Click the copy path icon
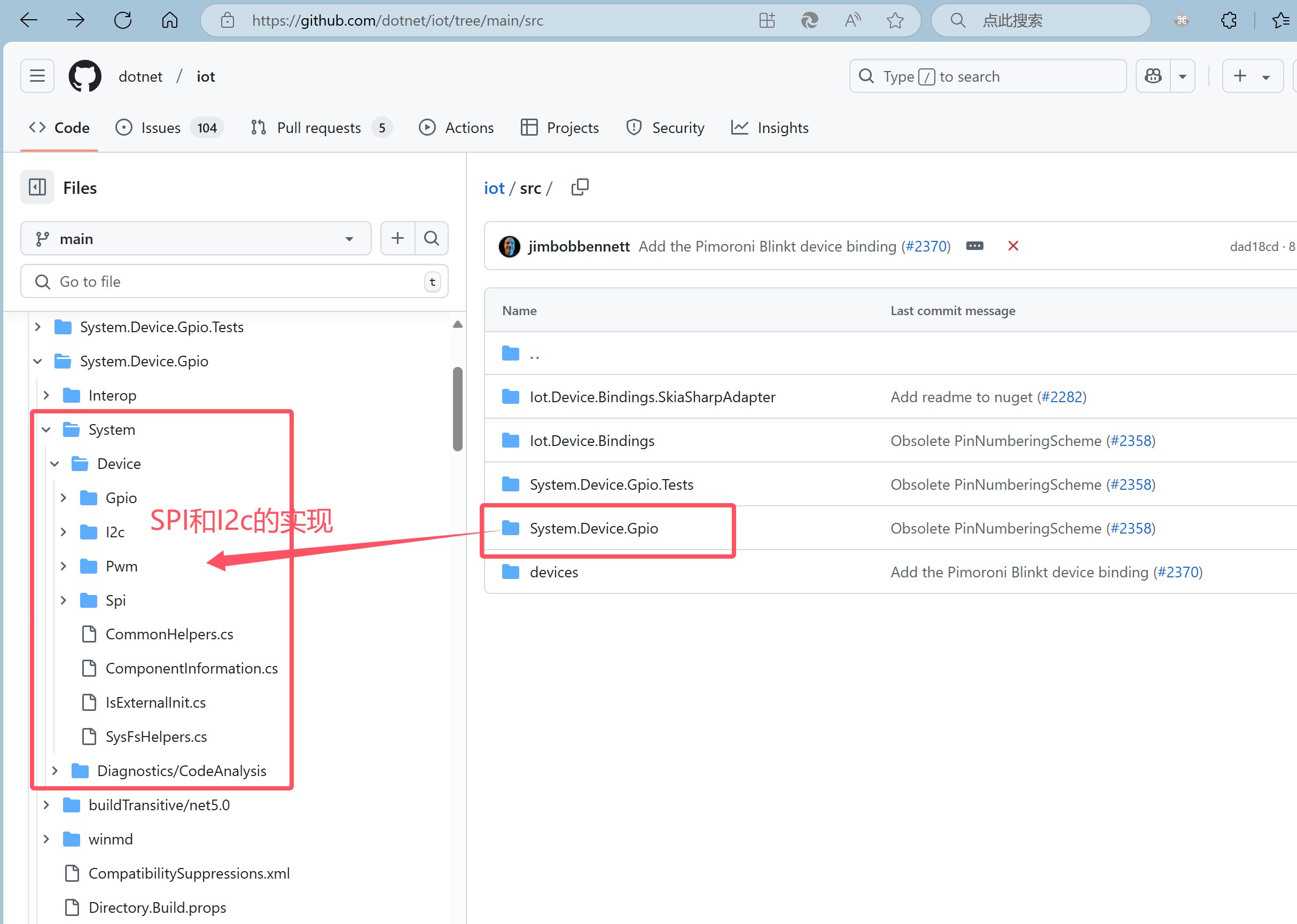The height and width of the screenshot is (924, 1297). pos(580,187)
